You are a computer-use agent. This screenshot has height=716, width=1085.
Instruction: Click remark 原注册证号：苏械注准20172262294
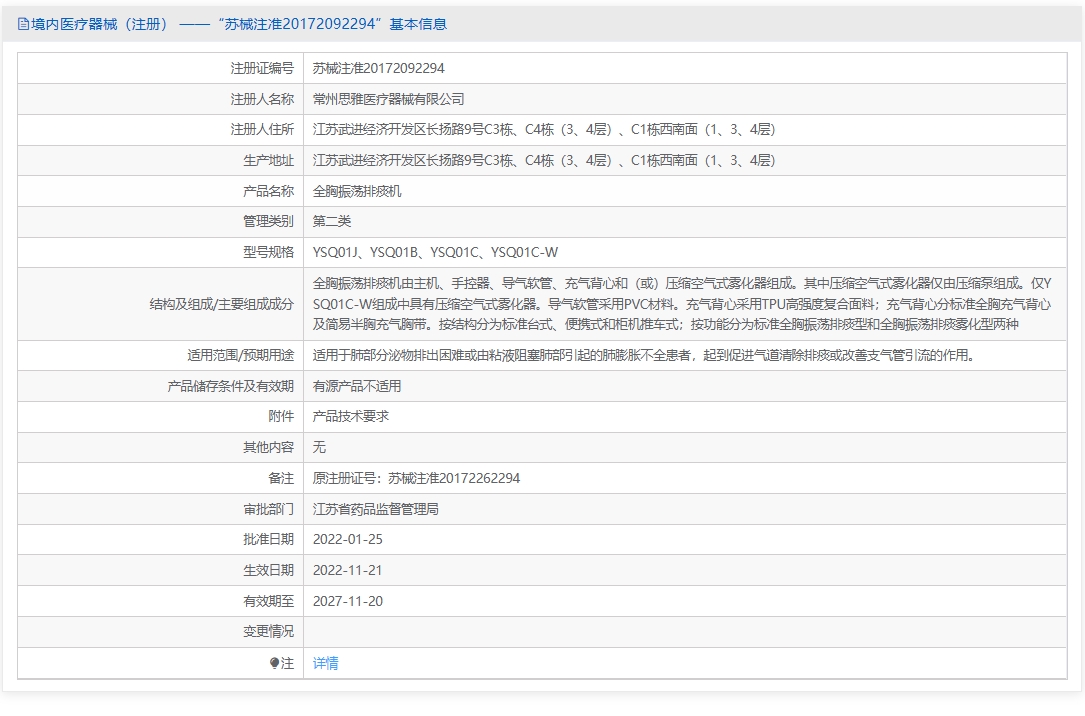[417, 478]
